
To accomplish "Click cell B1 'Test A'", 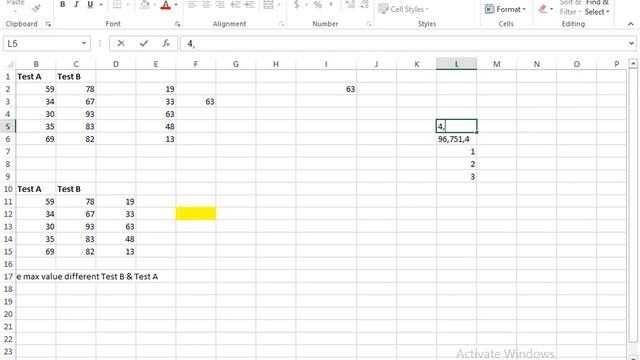I will 36,77.
